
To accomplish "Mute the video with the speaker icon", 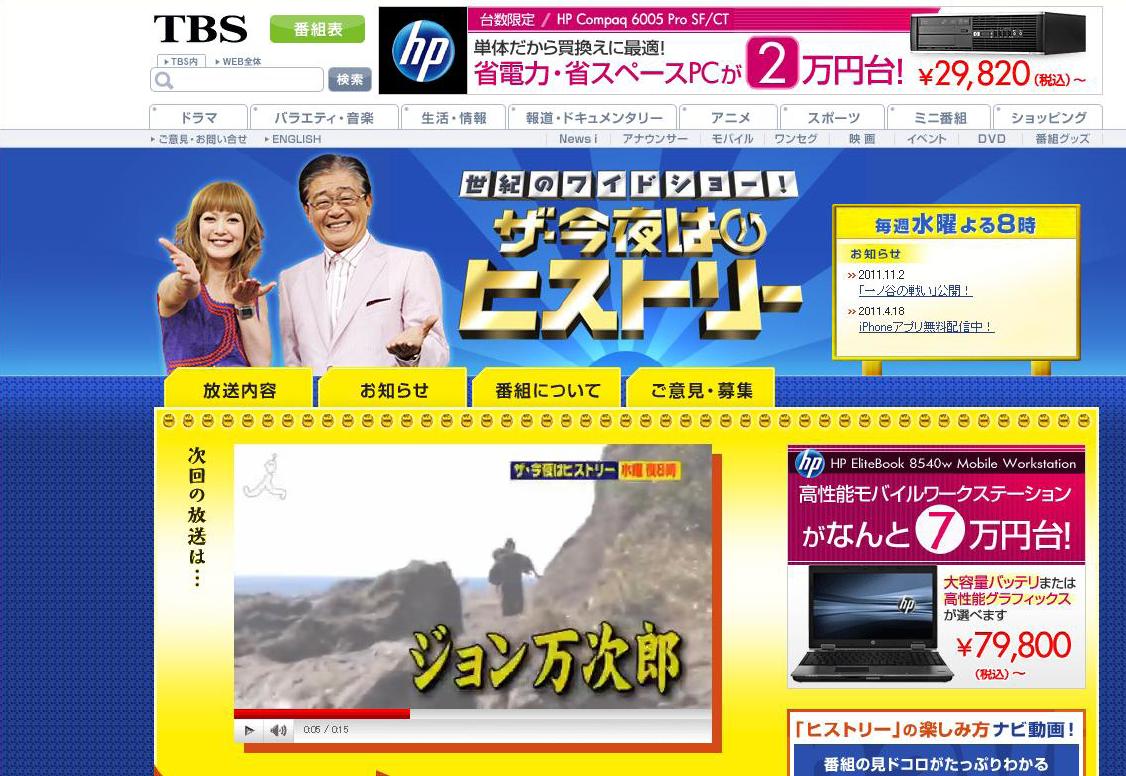I will (279, 730).
